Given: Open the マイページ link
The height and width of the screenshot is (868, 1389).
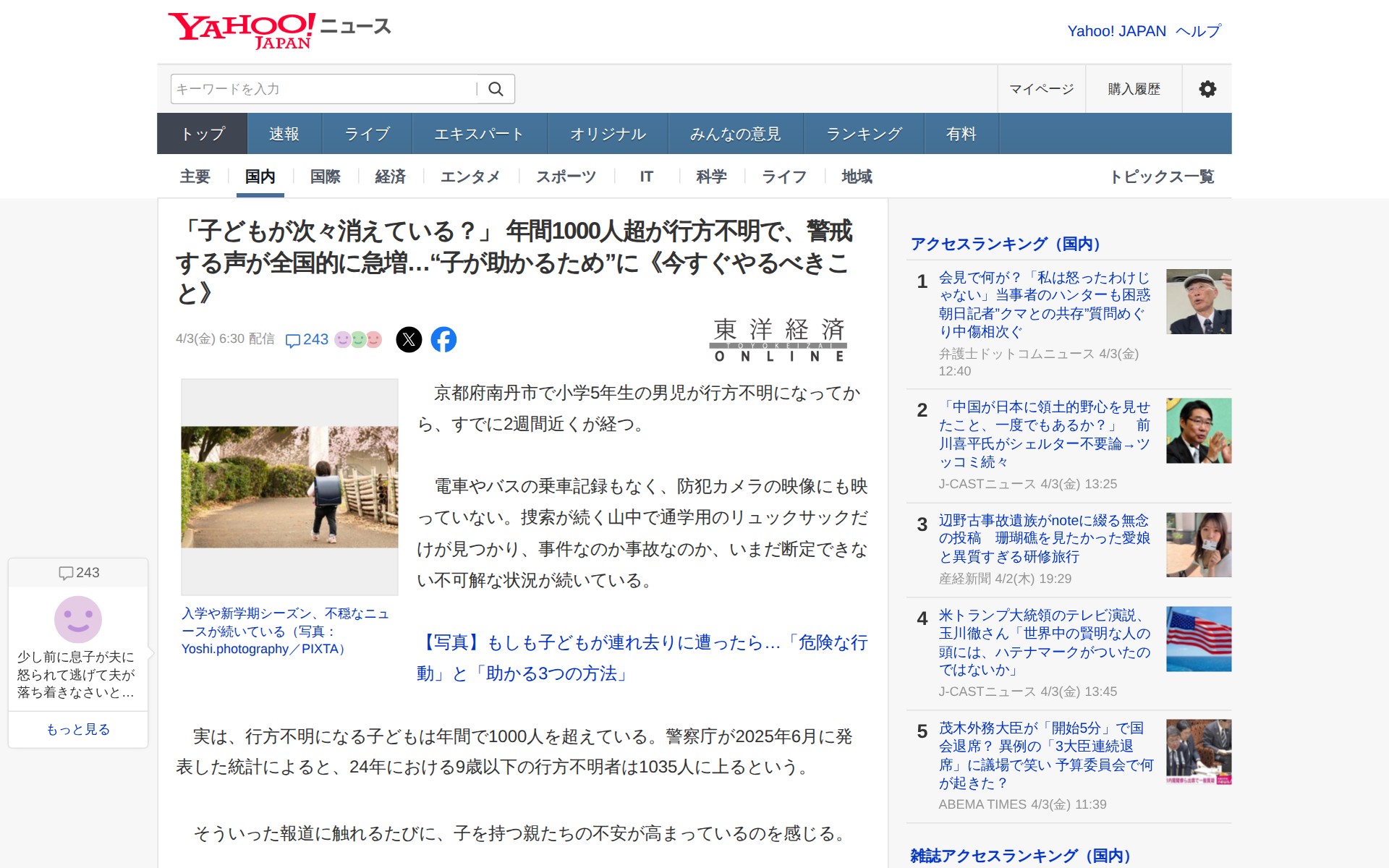Looking at the screenshot, I should [1041, 89].
